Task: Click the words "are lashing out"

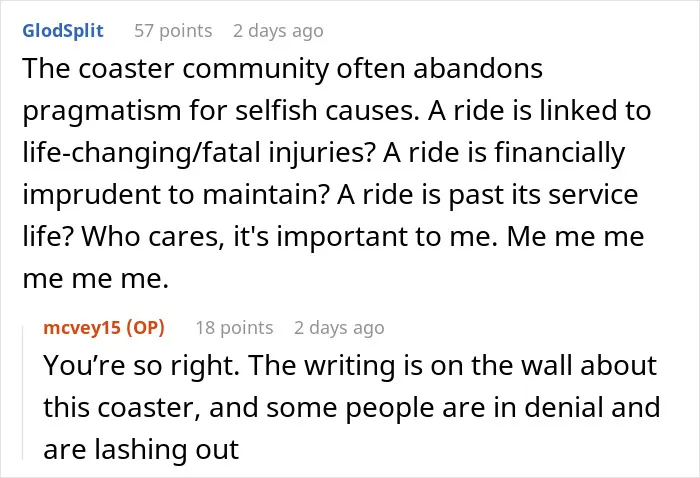Action: [x=142, y=449]
